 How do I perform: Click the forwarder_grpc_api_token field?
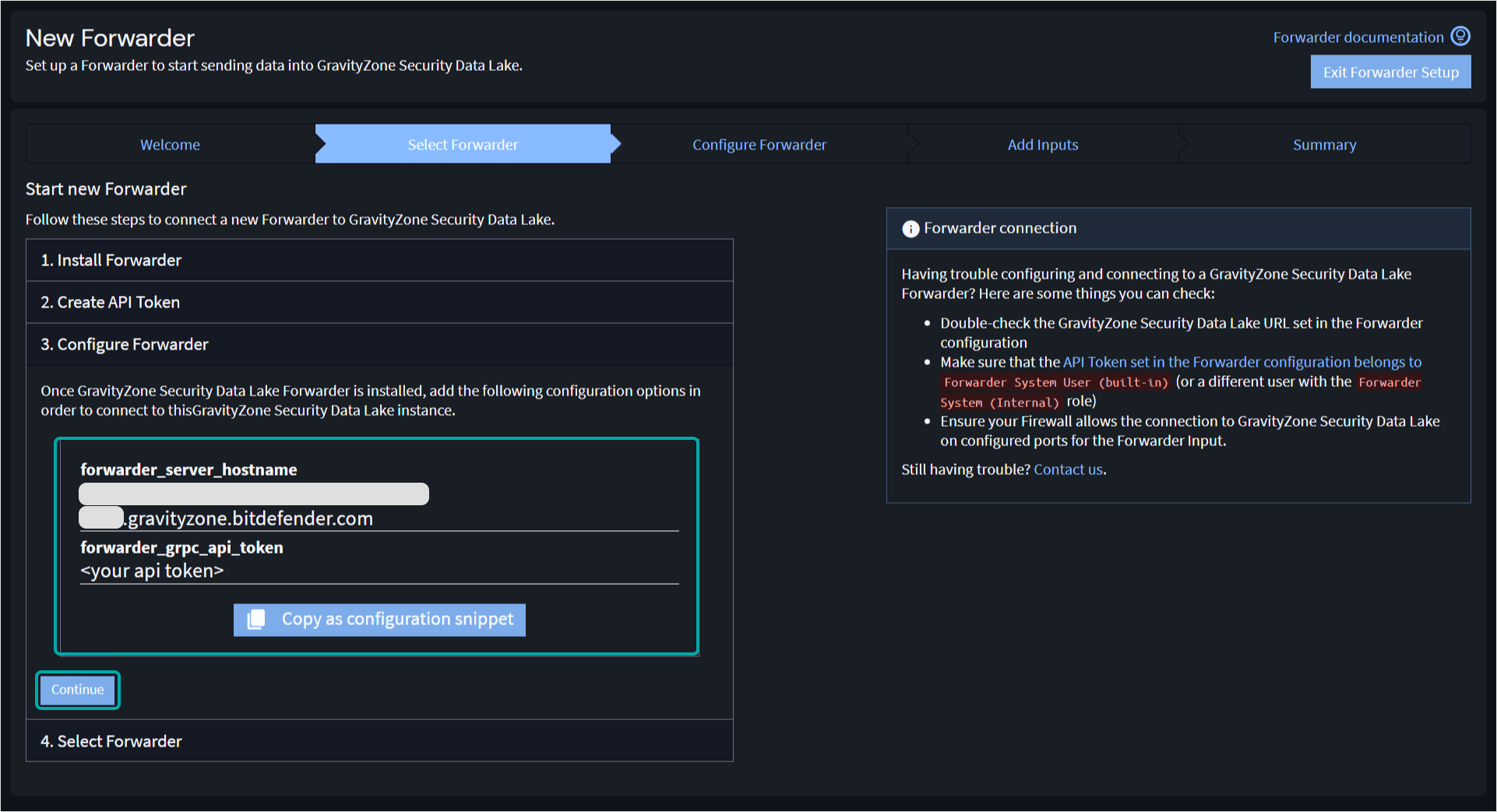pyautogui.click(x=379, y=571)
